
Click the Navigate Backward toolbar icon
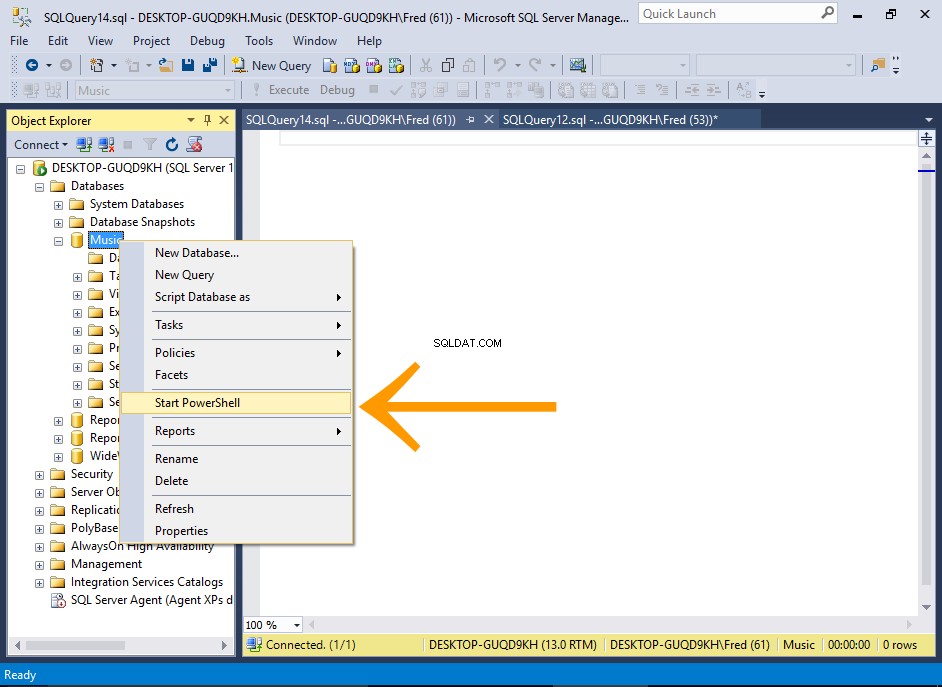pos(32,65)
